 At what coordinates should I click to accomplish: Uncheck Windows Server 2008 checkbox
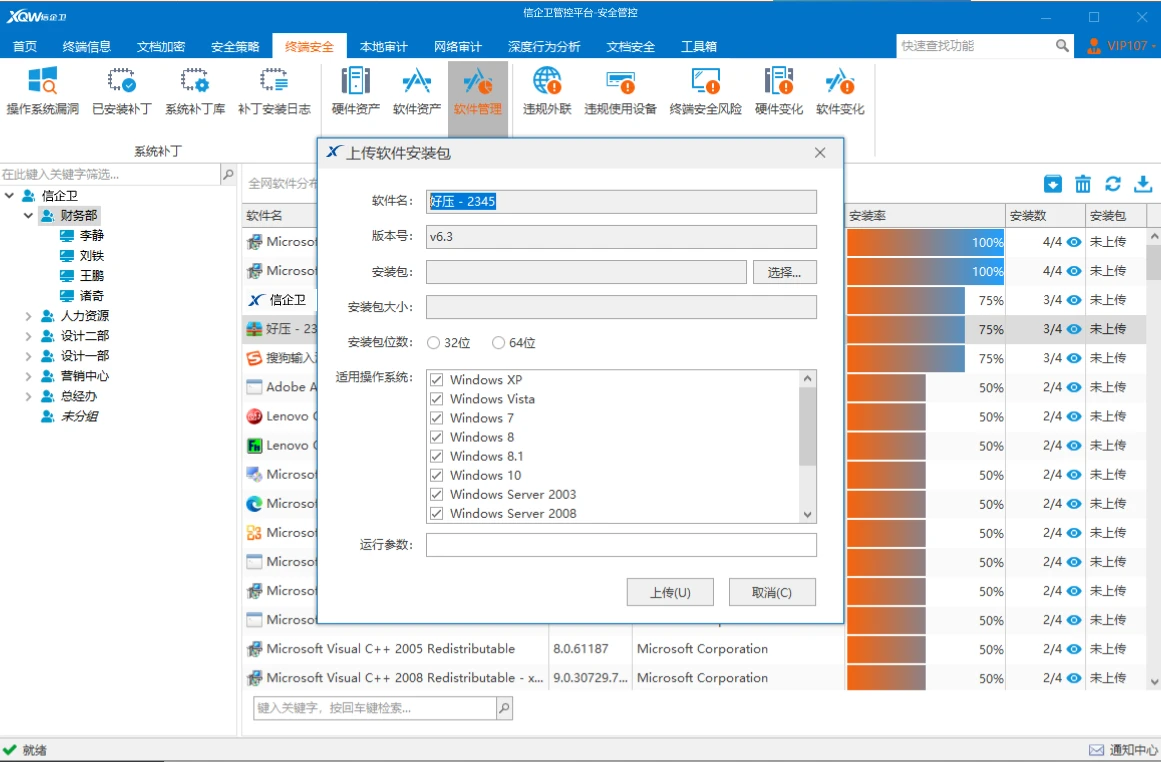[x=437, y=514]
